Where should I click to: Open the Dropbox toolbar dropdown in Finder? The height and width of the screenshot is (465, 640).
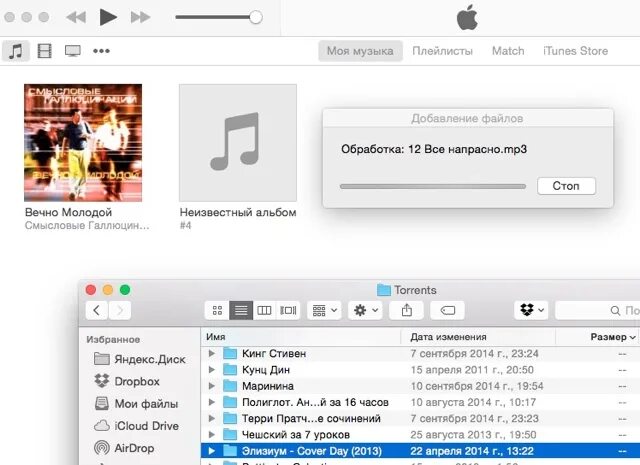pyautogui.click(x=531, y=311)
